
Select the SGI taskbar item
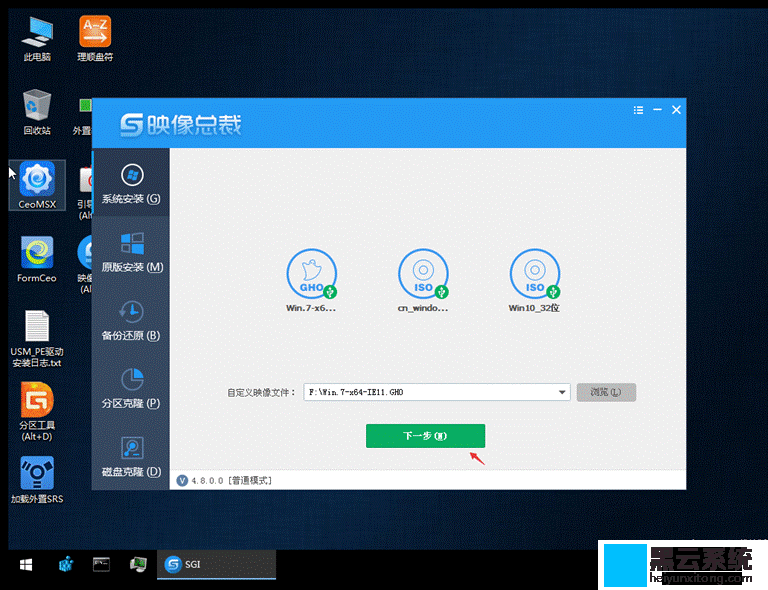[x=215, y=565]
